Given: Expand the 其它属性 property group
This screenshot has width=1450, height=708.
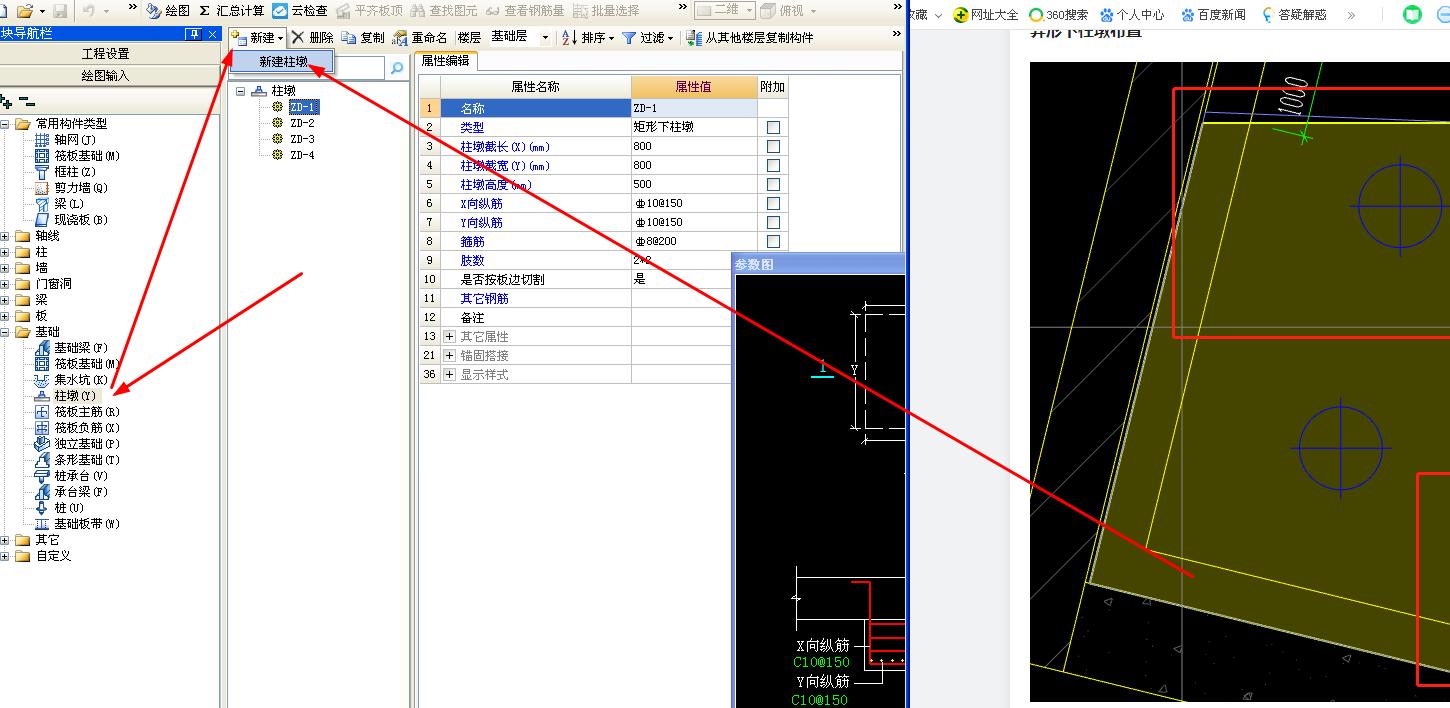Looking at the screenshot, I should (450, 336).
